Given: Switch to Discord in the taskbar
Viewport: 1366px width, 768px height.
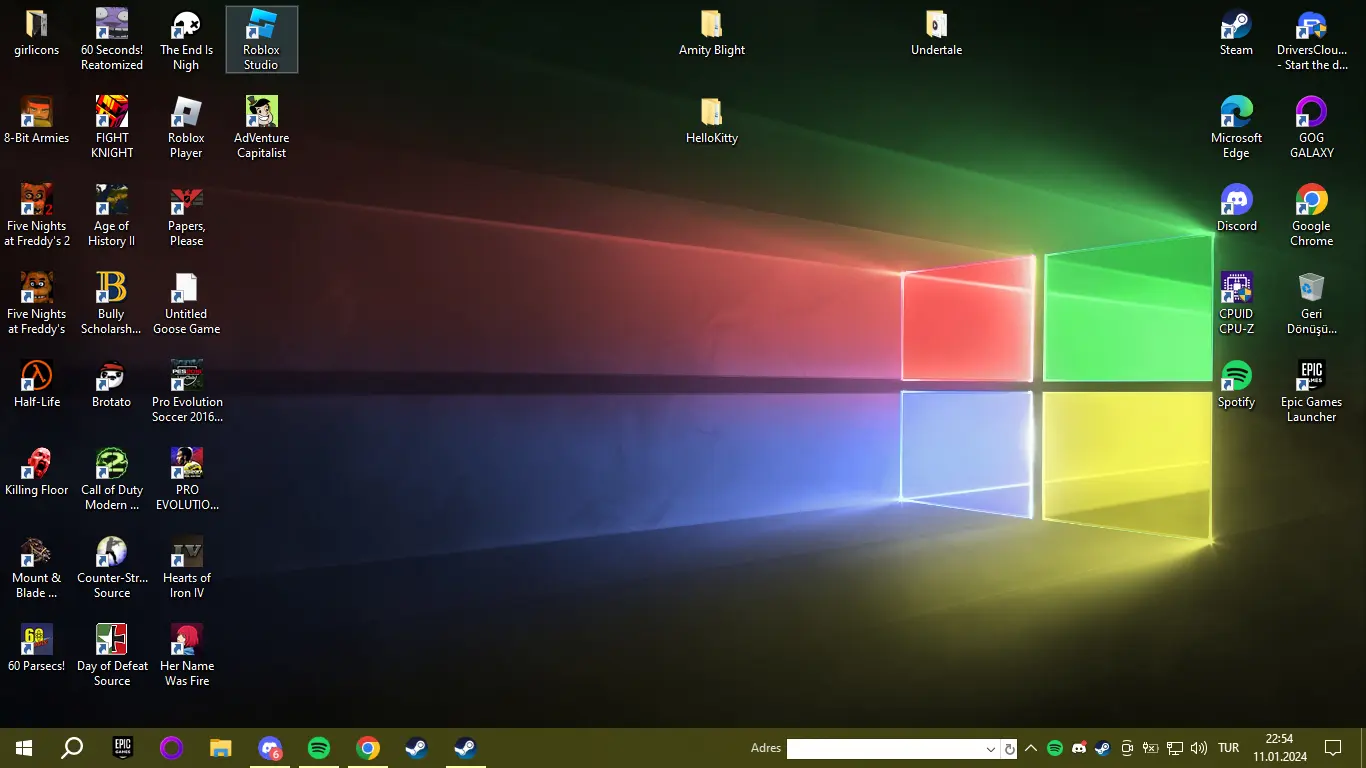Looking at the screenshot, I should pos(270,748).
